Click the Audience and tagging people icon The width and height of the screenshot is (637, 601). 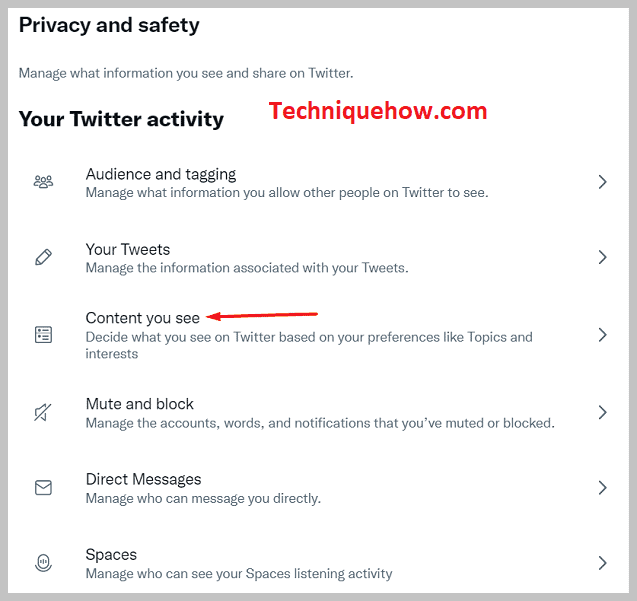point(43,182)
